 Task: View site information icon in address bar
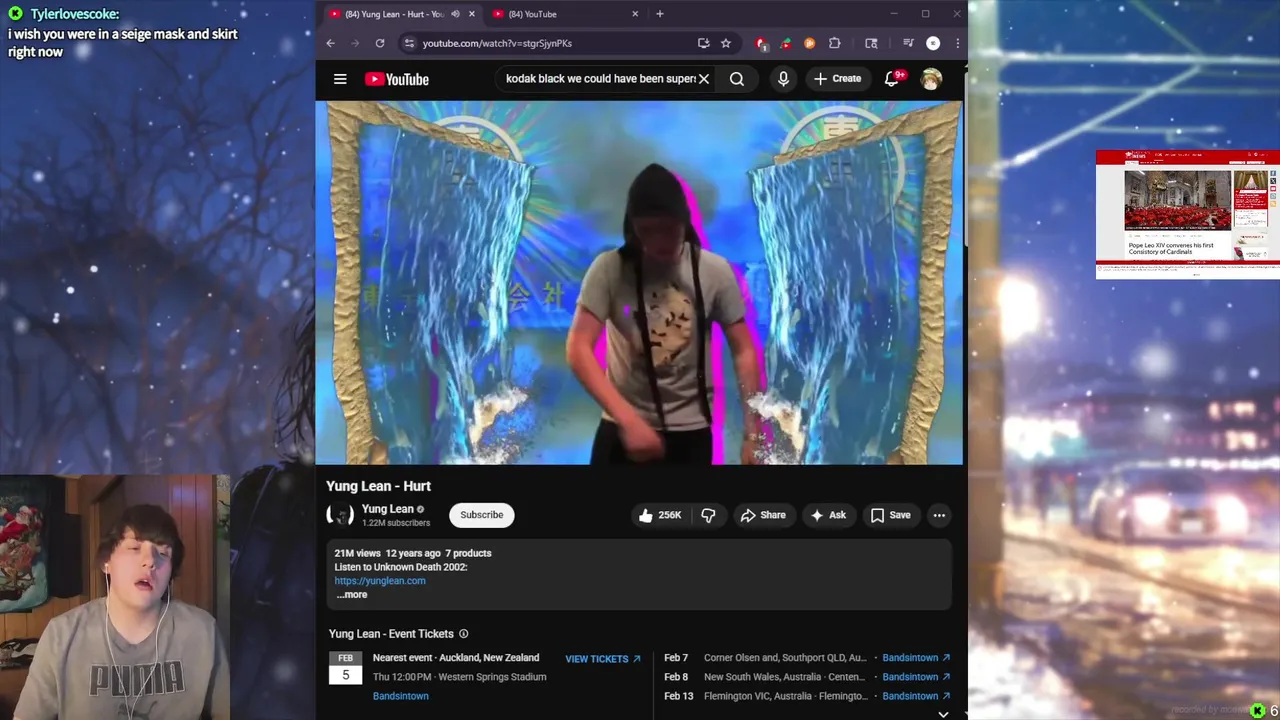pos(408,43)
